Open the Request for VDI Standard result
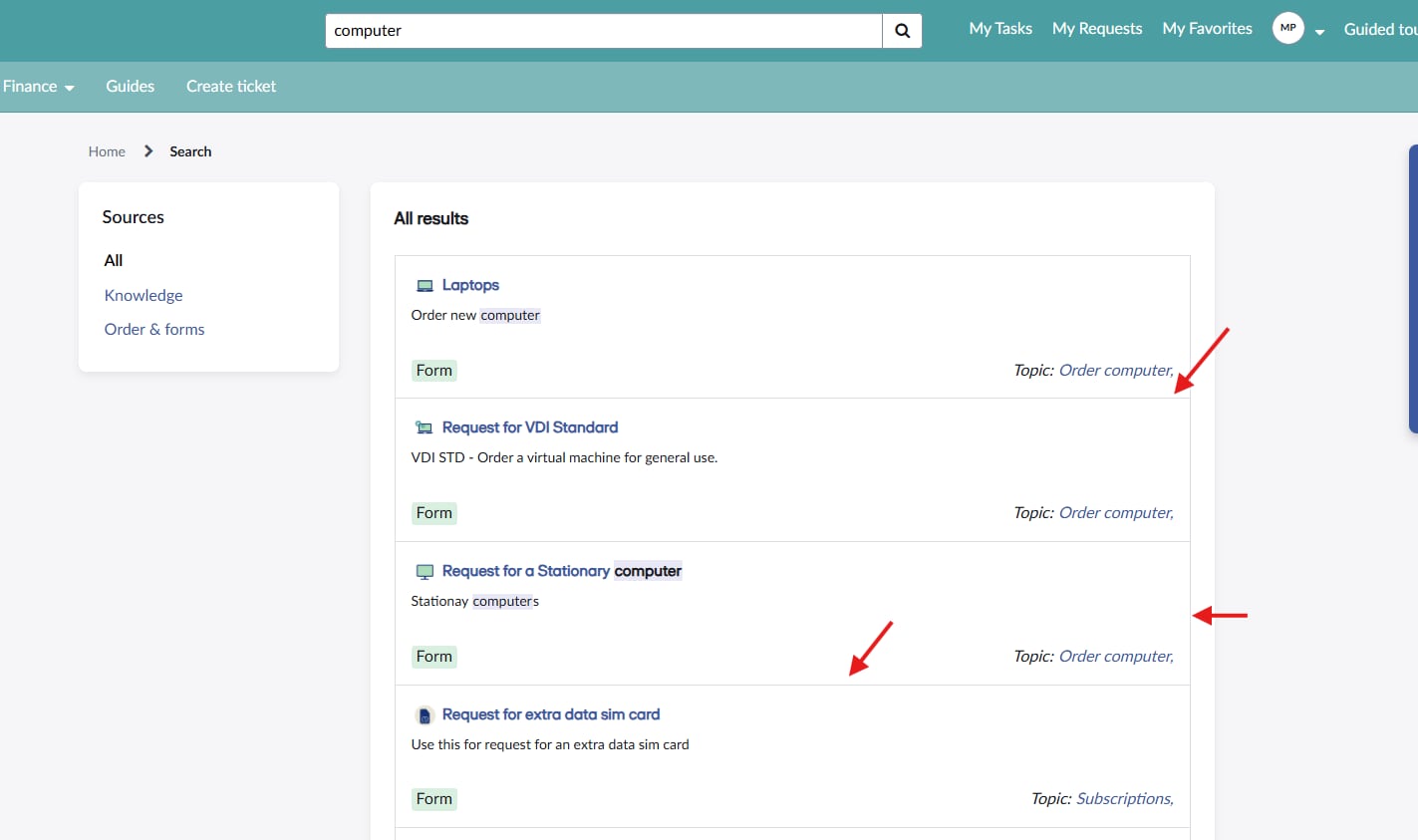 (529, 427)
